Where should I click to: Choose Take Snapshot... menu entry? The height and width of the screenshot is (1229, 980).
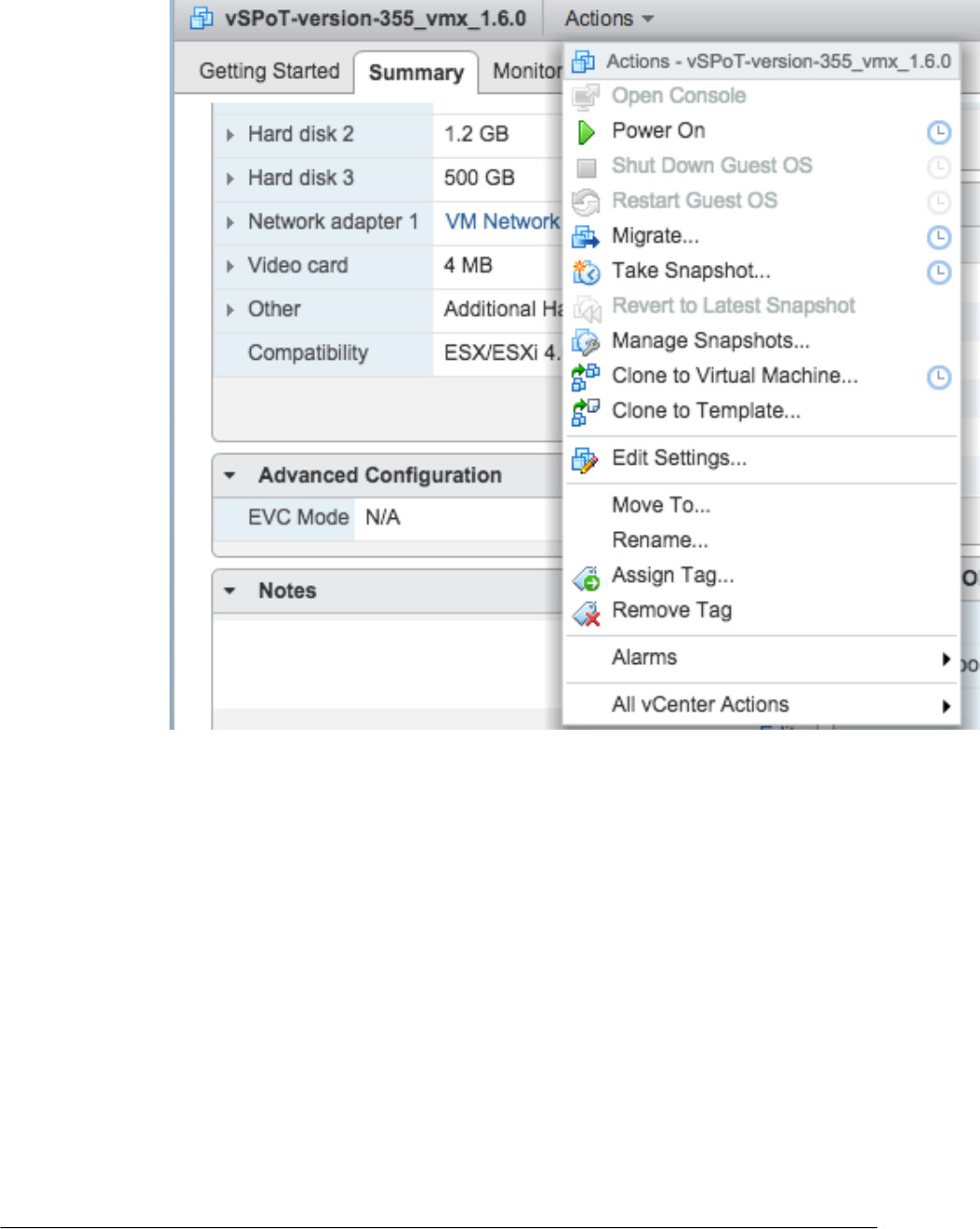(x=691, y=271)
